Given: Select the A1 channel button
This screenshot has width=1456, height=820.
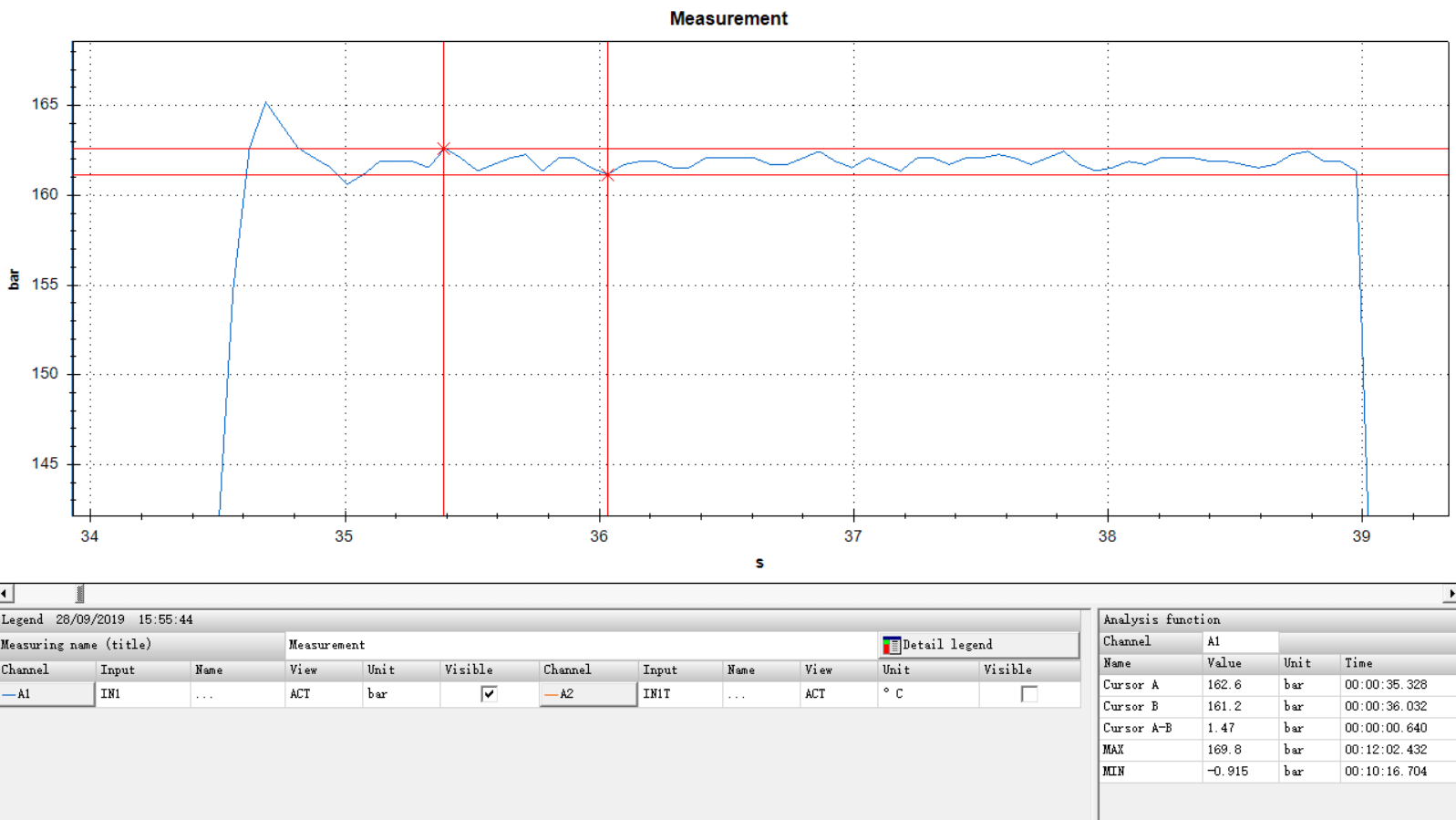Looking at the screenshot, I should click(46, 694).
